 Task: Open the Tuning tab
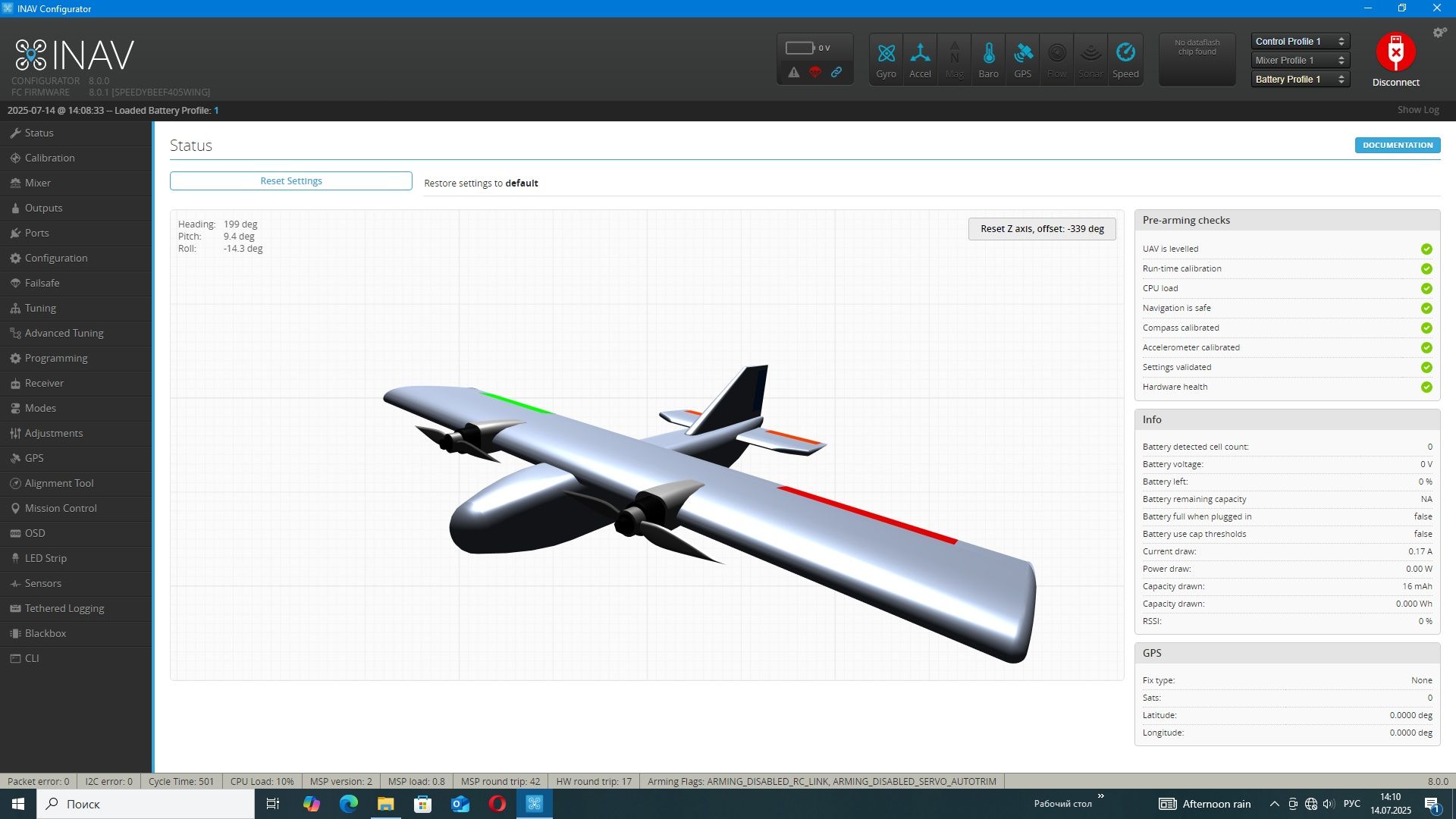(76, 308)
